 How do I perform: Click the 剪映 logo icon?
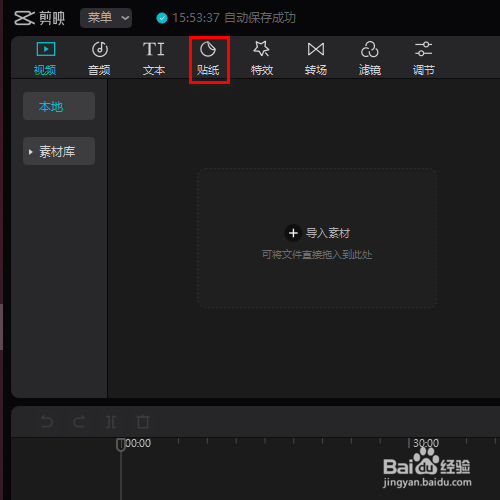(x=24, y=18)
